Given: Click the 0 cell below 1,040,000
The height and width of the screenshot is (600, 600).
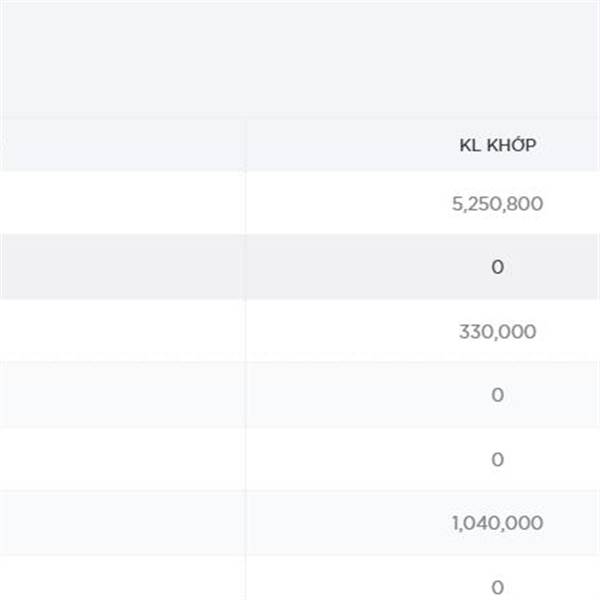Looking at the screenshot, I should click(x=497, y=586).
